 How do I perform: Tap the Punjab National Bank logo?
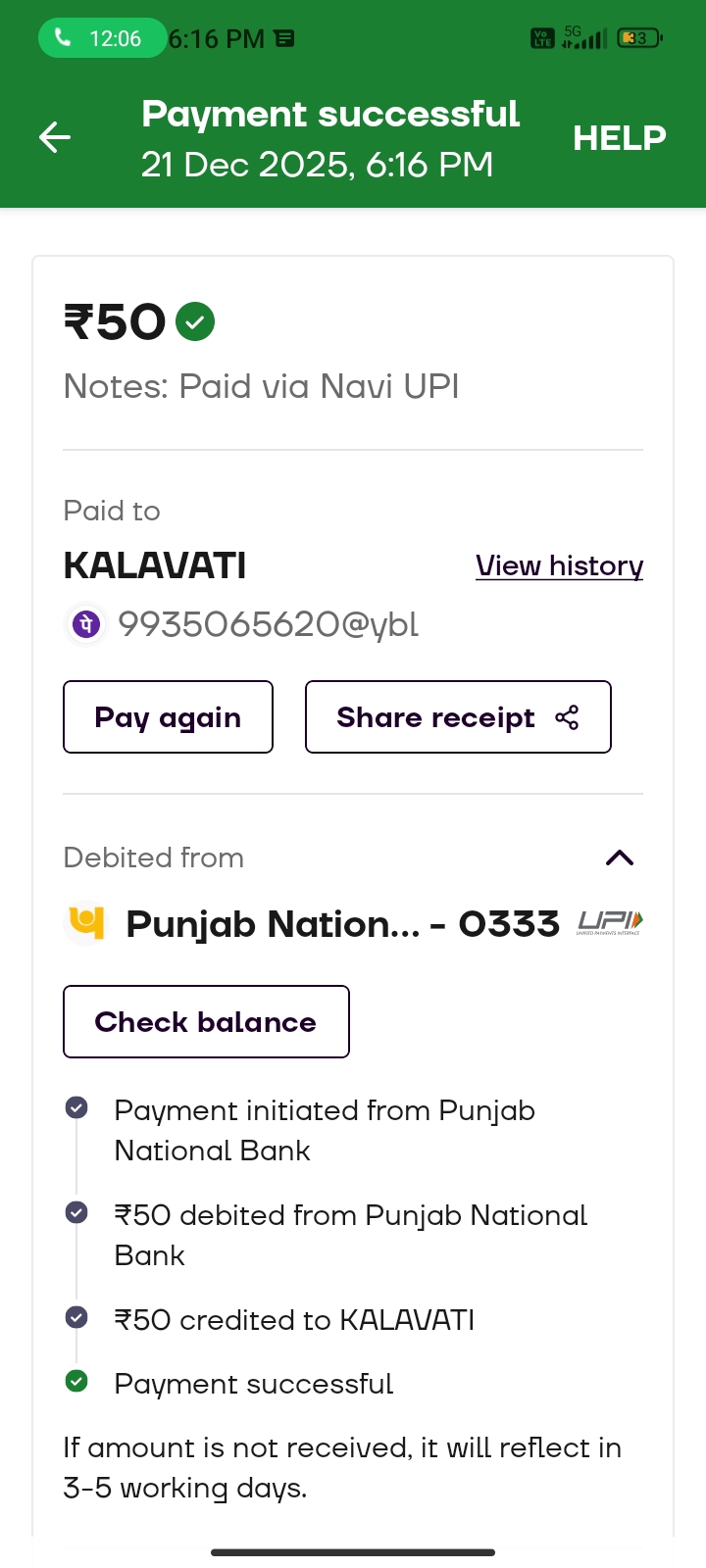click(86, 923)
